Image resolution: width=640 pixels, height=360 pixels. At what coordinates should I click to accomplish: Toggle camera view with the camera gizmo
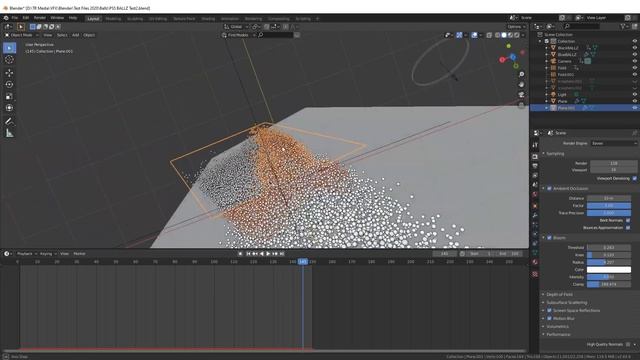[521, 95]
